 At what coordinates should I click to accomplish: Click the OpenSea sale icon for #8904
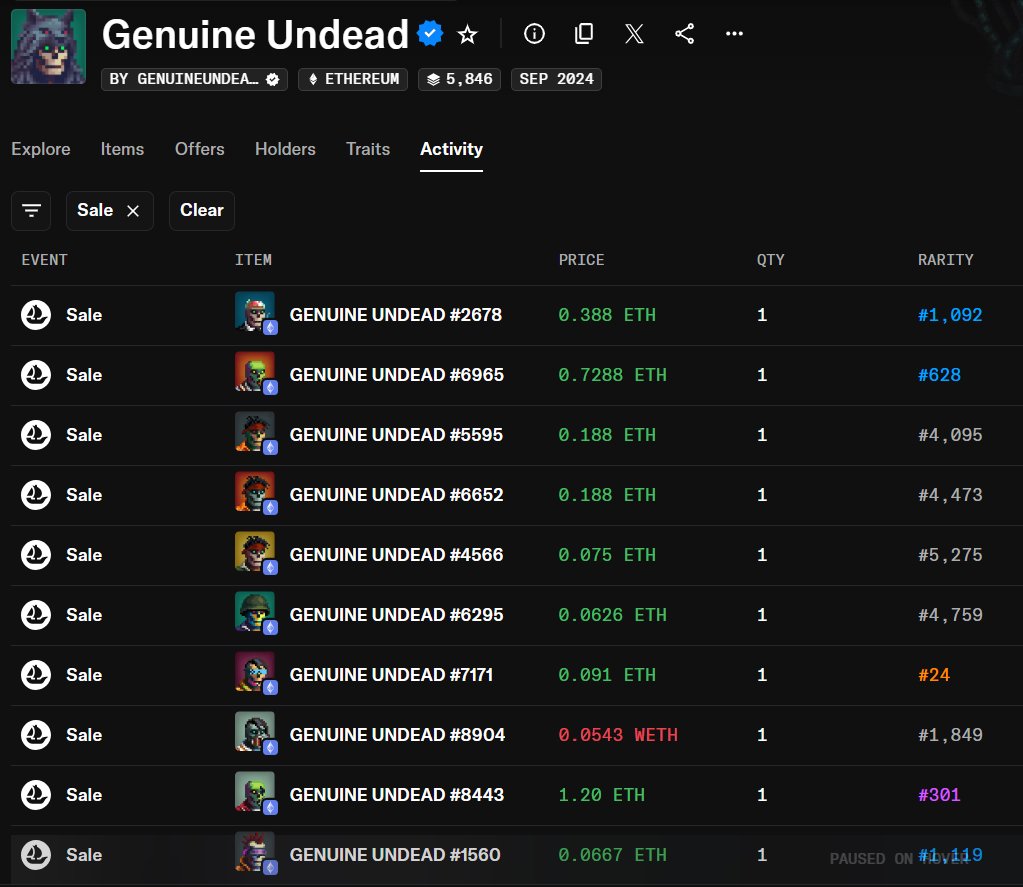[36, 735]
